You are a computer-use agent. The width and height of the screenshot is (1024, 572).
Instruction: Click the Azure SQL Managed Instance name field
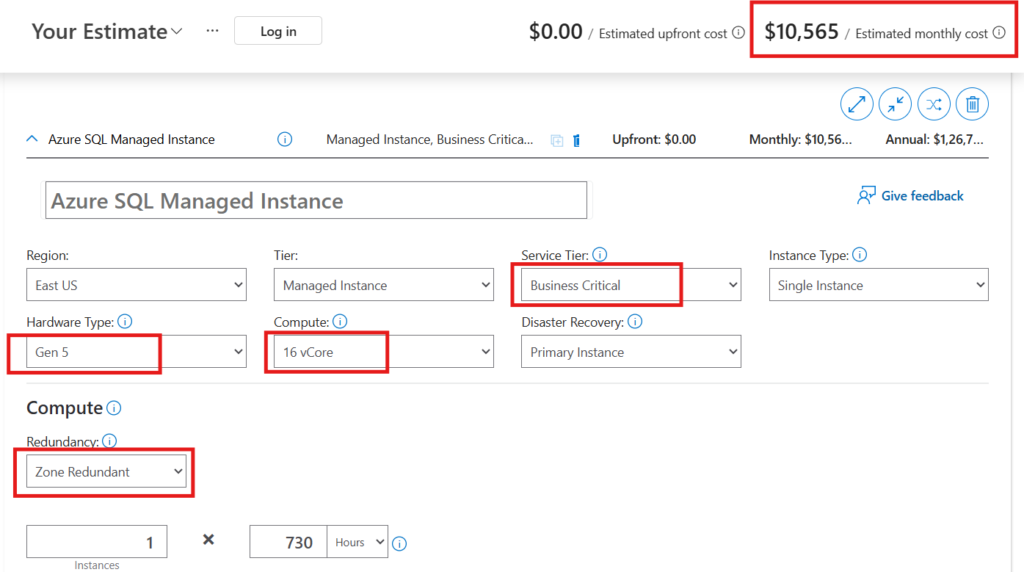click(x=316, y=200)
